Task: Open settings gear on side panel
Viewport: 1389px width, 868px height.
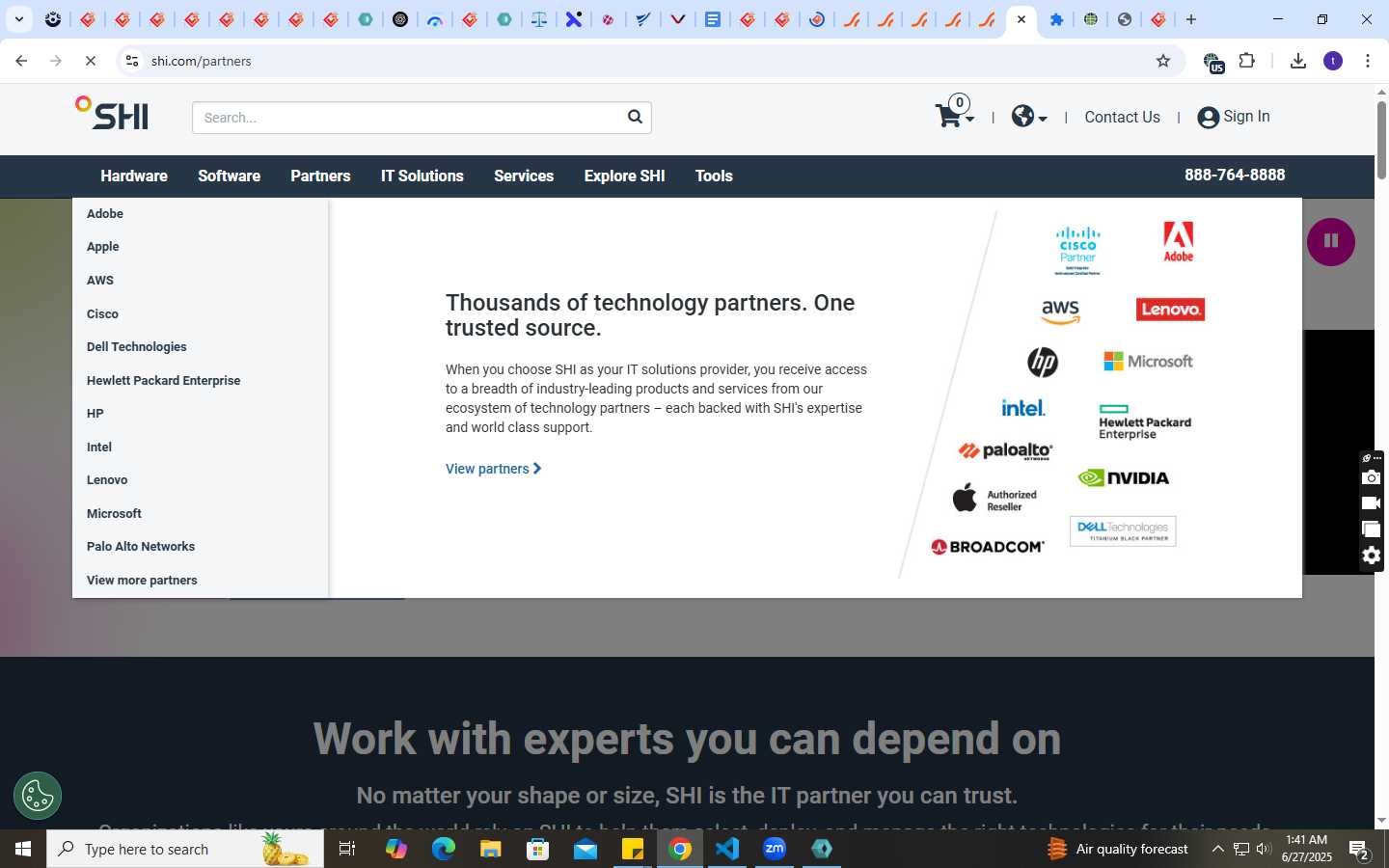Action: pyautogui.click(x=1371, y=556)
